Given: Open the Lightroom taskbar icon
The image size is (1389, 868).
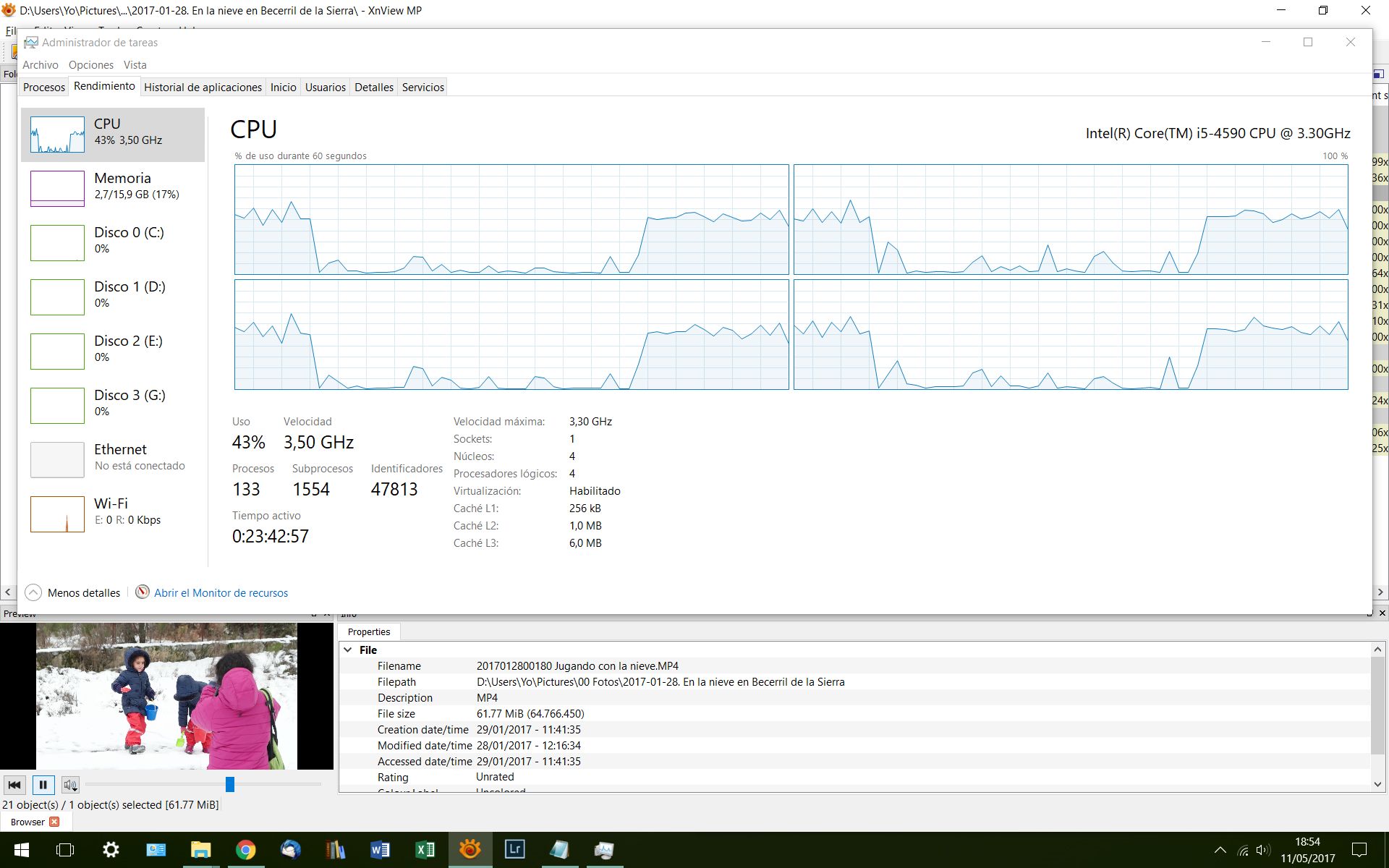Looking at the screenshot, I should click(x=514, y=849).
